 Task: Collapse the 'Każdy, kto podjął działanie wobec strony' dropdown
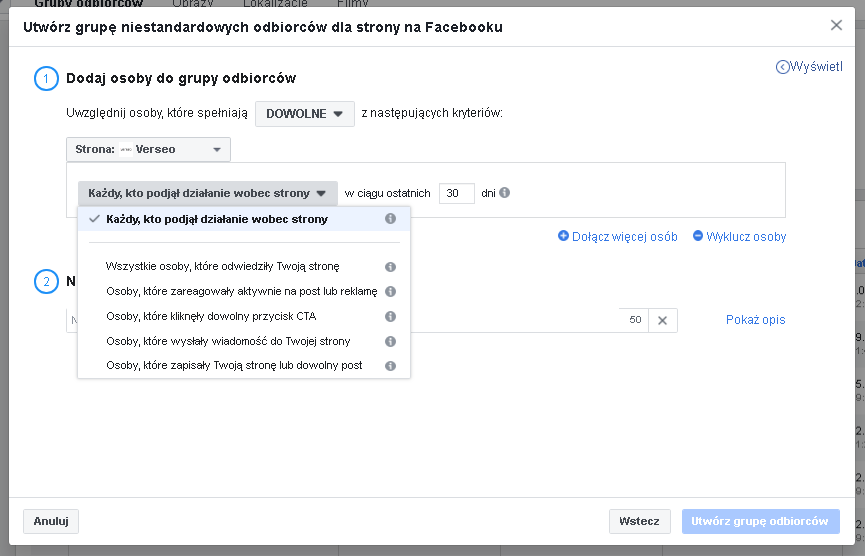(207, 194)
